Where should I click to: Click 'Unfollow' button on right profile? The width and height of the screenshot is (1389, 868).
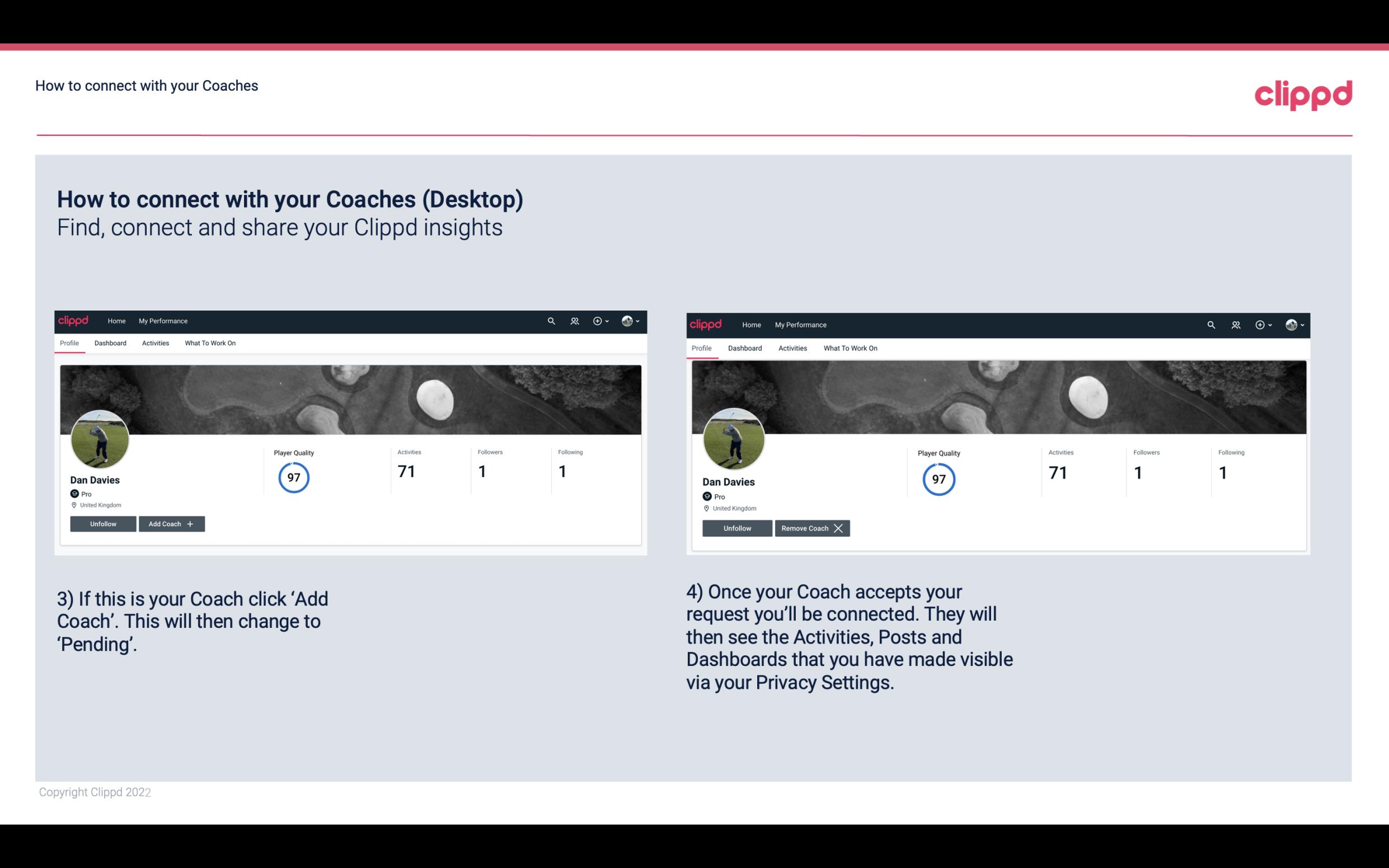click(x=737, y=528)
